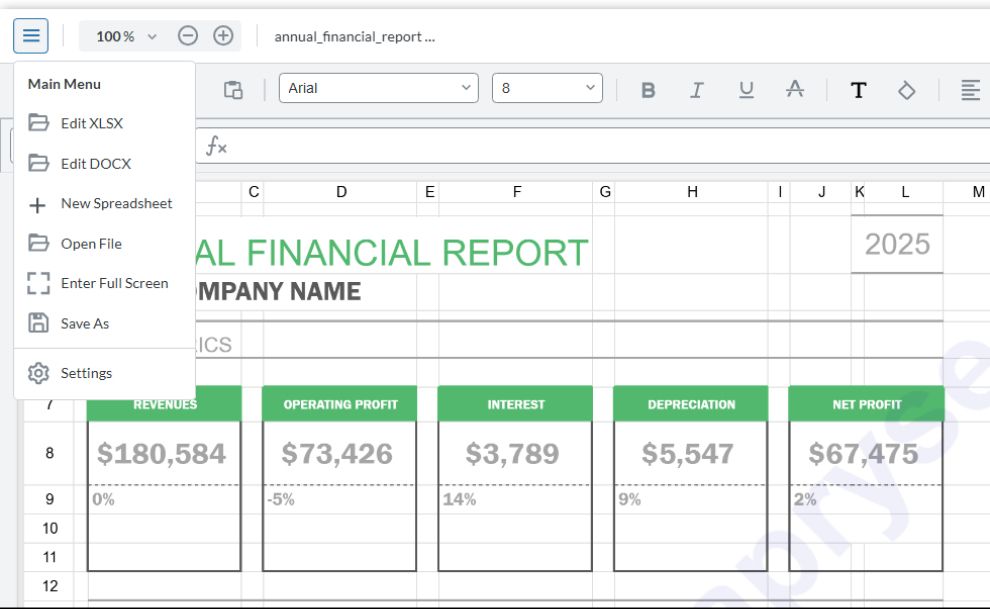Click the INTEREST header cell
This screenshot has height=609, width=990.
[x=515, y=404]
